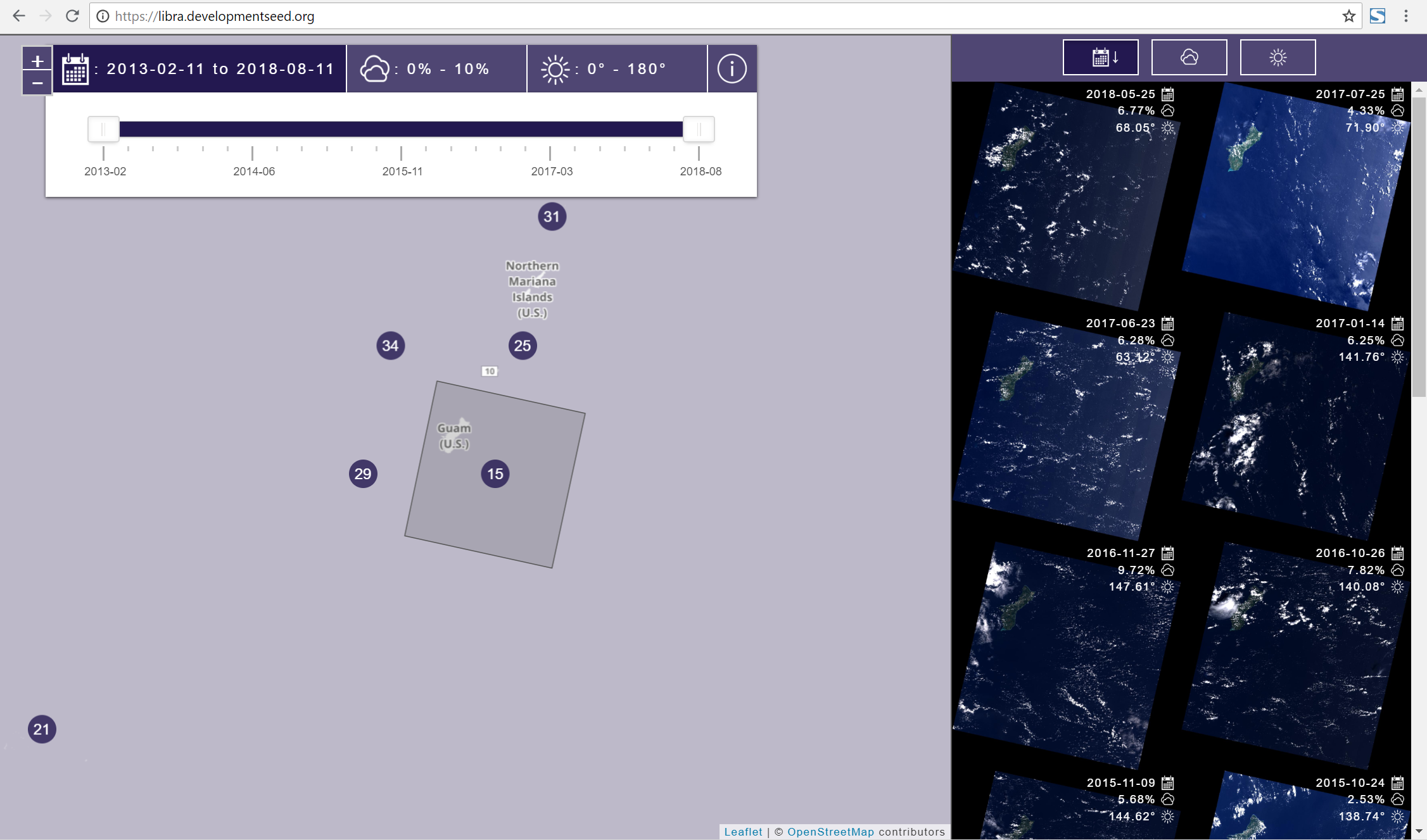This screenshot has width=1427, height=840.
Task: Select map cluster marker 25
Action: [x=523, y=346]
